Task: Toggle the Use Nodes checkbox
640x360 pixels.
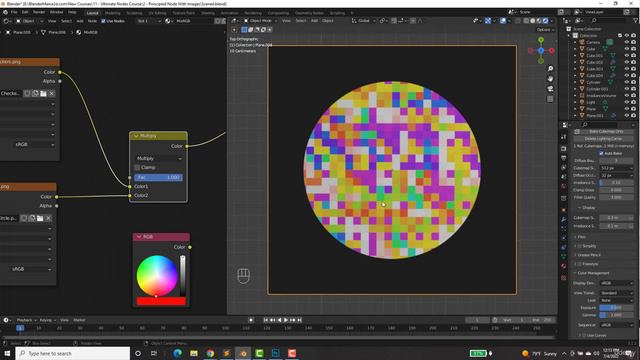Action: (x=103, y=21)
